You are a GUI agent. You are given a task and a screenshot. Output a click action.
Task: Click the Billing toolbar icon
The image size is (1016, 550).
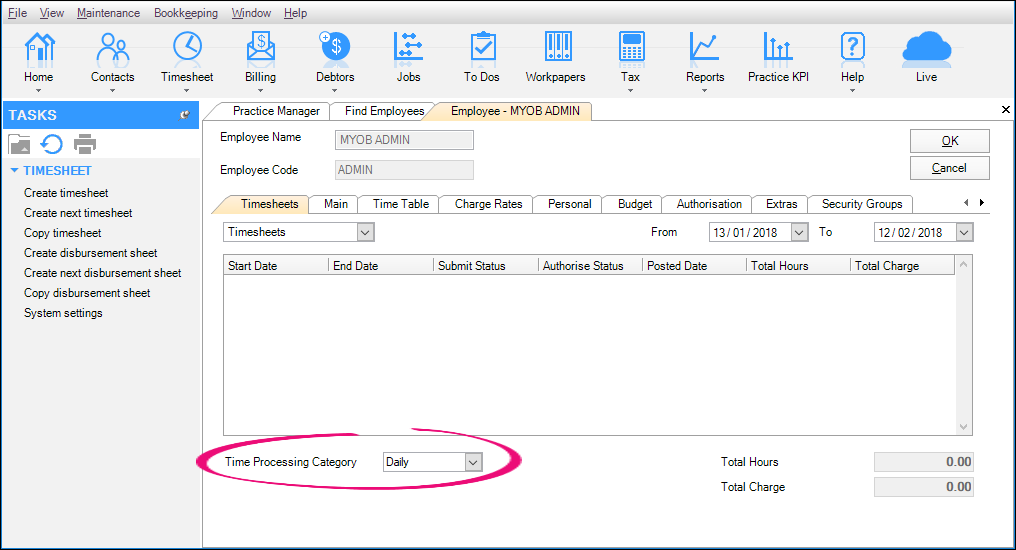click(260, 47)
